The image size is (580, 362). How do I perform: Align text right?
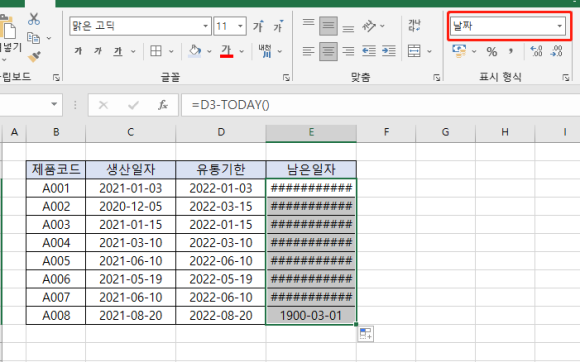coord(348,51)
